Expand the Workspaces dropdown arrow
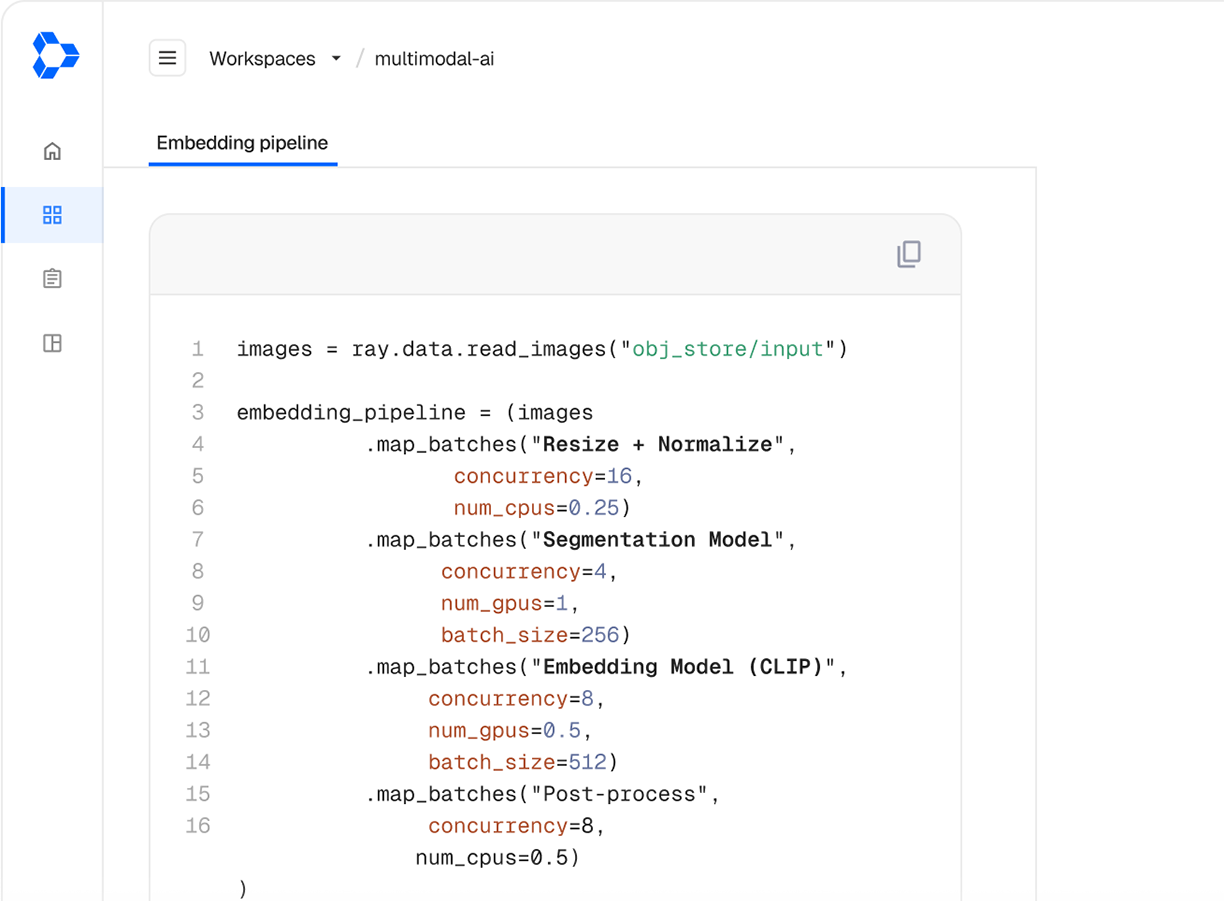This screenshot has height=901, width=1224. tap(336, 58)
